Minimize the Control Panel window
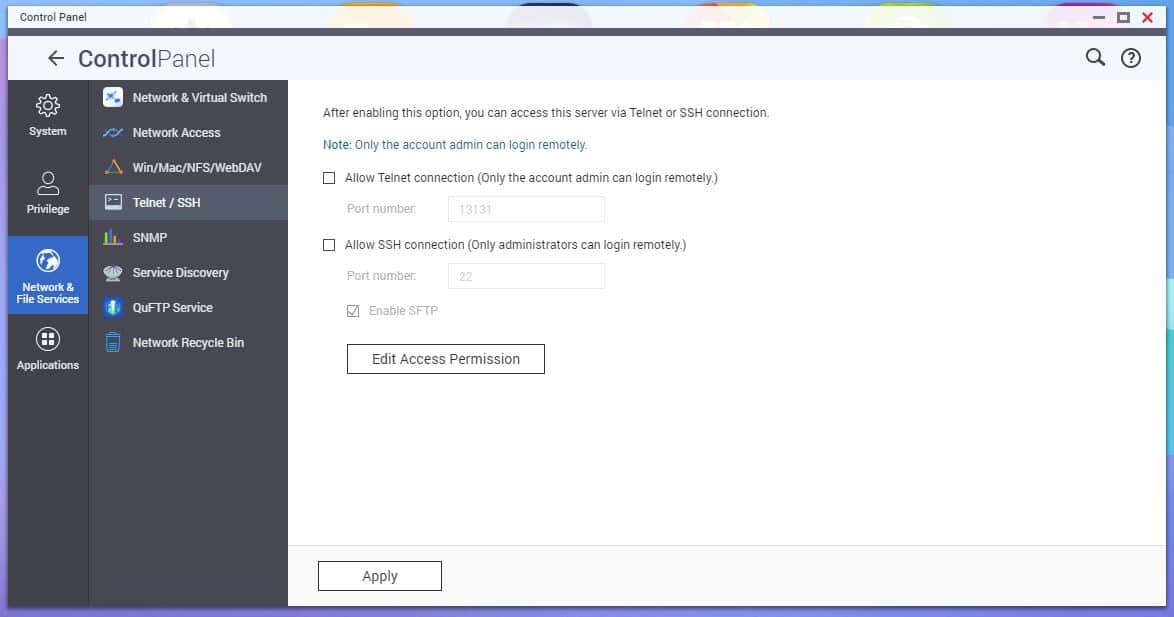Image resolution: width=1174 pixels, height=617 pixels. (x=1098, y=16)
